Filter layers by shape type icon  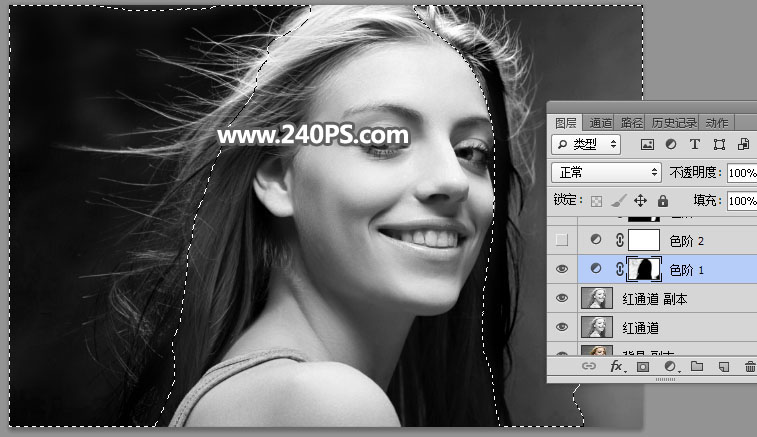point(719,144)
